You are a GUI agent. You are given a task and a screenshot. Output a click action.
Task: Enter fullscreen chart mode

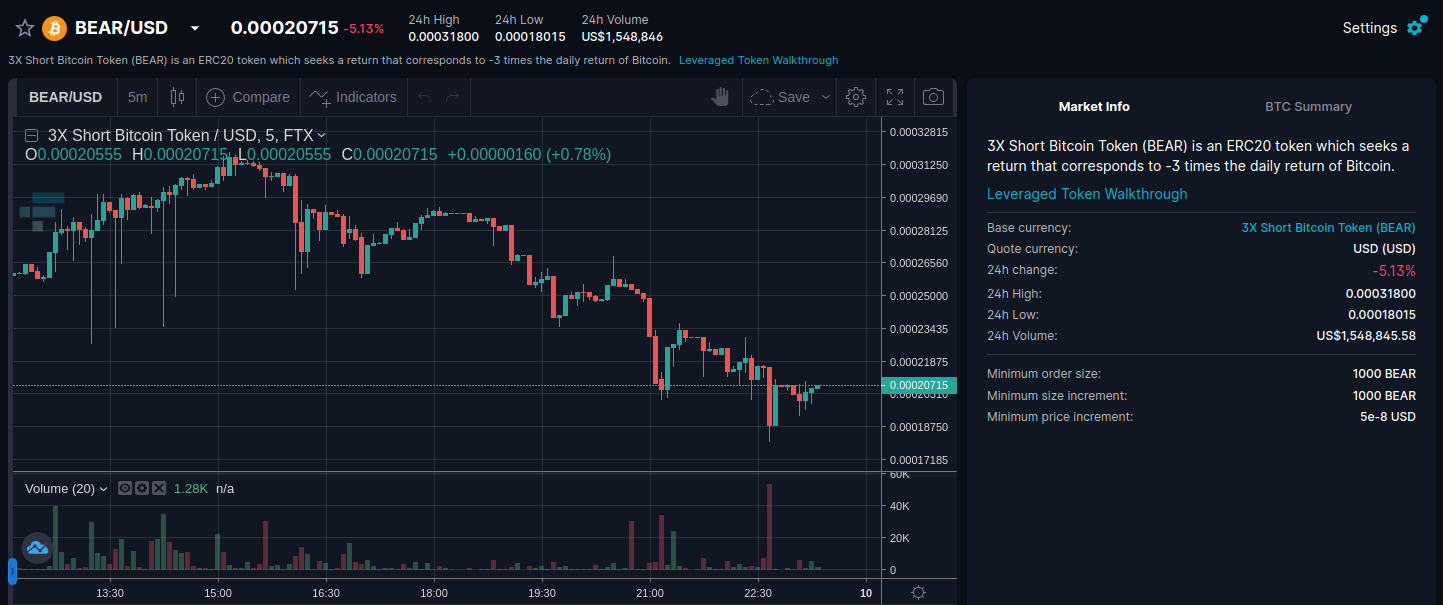click(x=895, y=97)
